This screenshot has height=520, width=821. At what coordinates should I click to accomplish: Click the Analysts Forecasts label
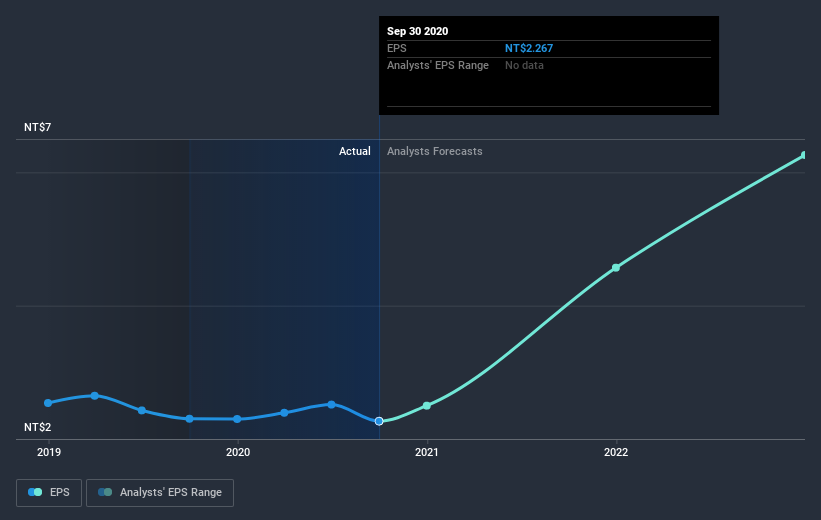pyautogui.click(x=435, y=151)
